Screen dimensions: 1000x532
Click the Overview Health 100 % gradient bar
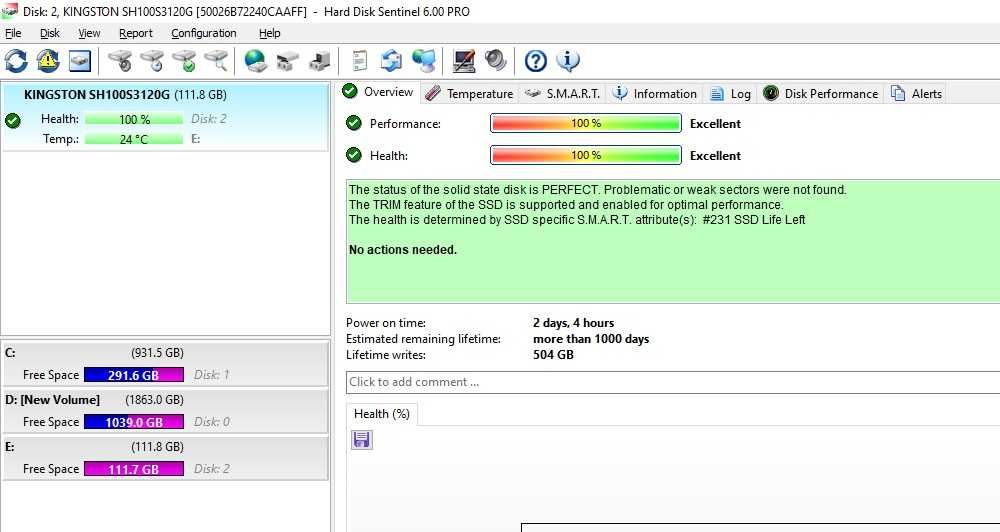click(x=585, y=155)
